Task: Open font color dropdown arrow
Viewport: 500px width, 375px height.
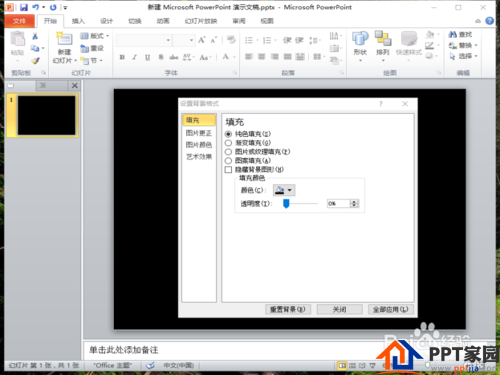Action: 234,57
